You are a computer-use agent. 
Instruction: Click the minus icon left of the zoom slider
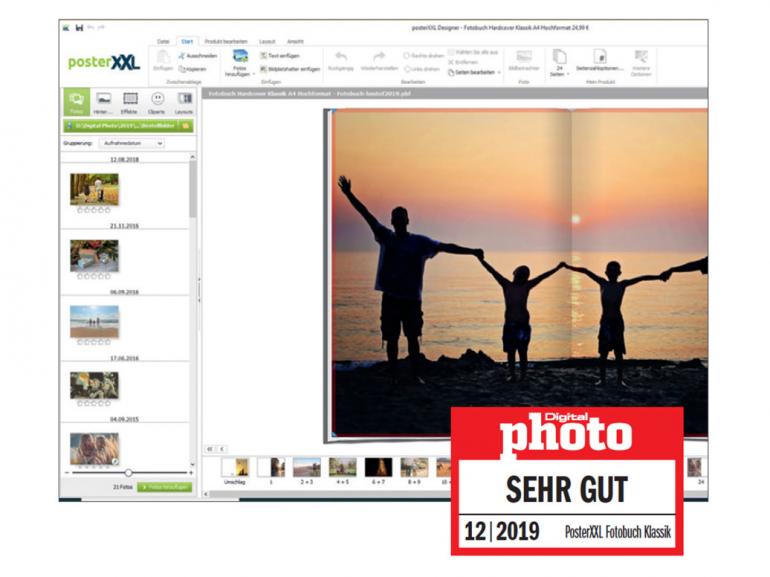coord(67,473)
